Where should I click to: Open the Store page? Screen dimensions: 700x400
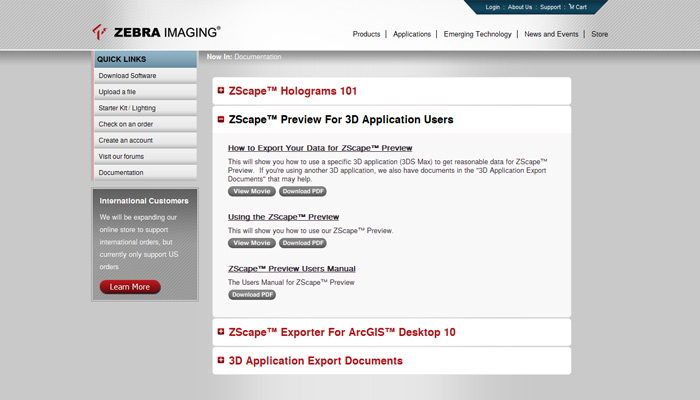[x=600, y=34]
